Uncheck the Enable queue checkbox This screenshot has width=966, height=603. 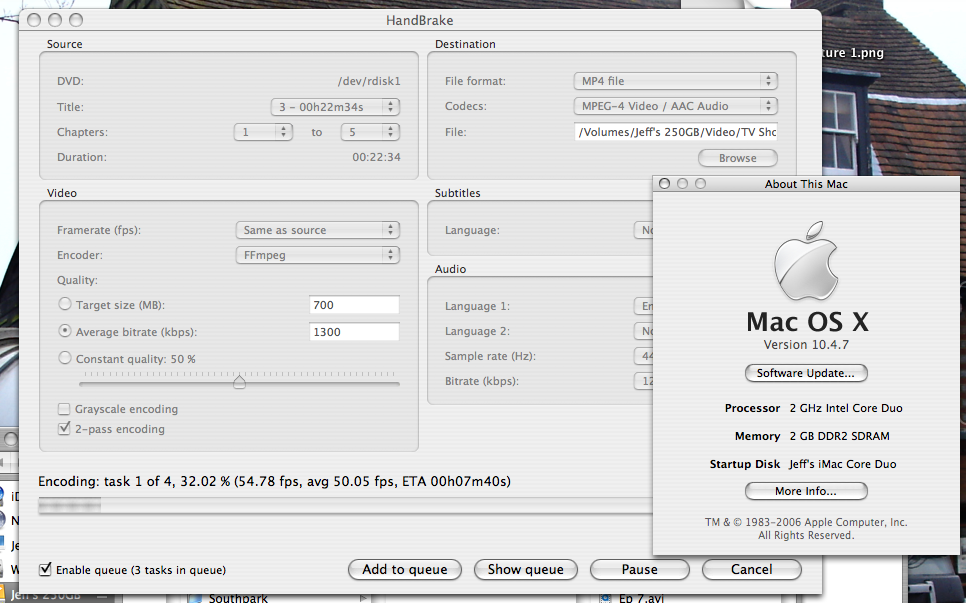[x=45, y=570]
